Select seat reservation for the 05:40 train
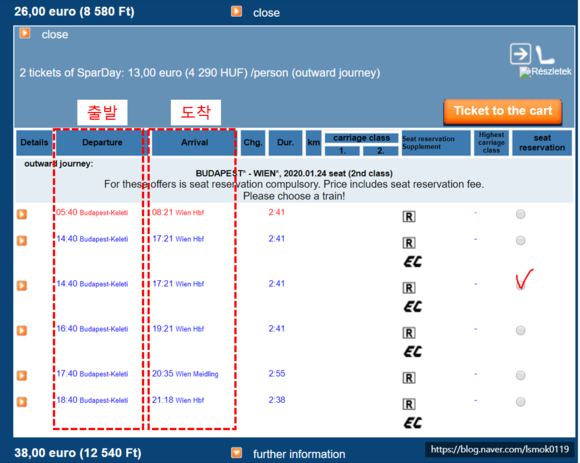The width and height of the screenshot is (580, 463). [520, 214]
